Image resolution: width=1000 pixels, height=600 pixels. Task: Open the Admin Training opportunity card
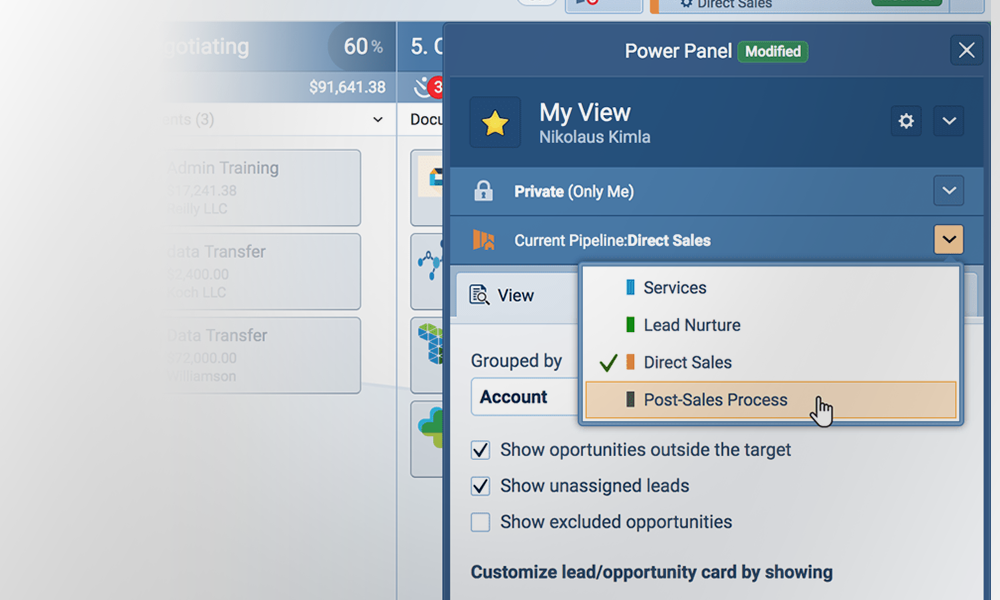pyautogui.click(x=262, y=187)
